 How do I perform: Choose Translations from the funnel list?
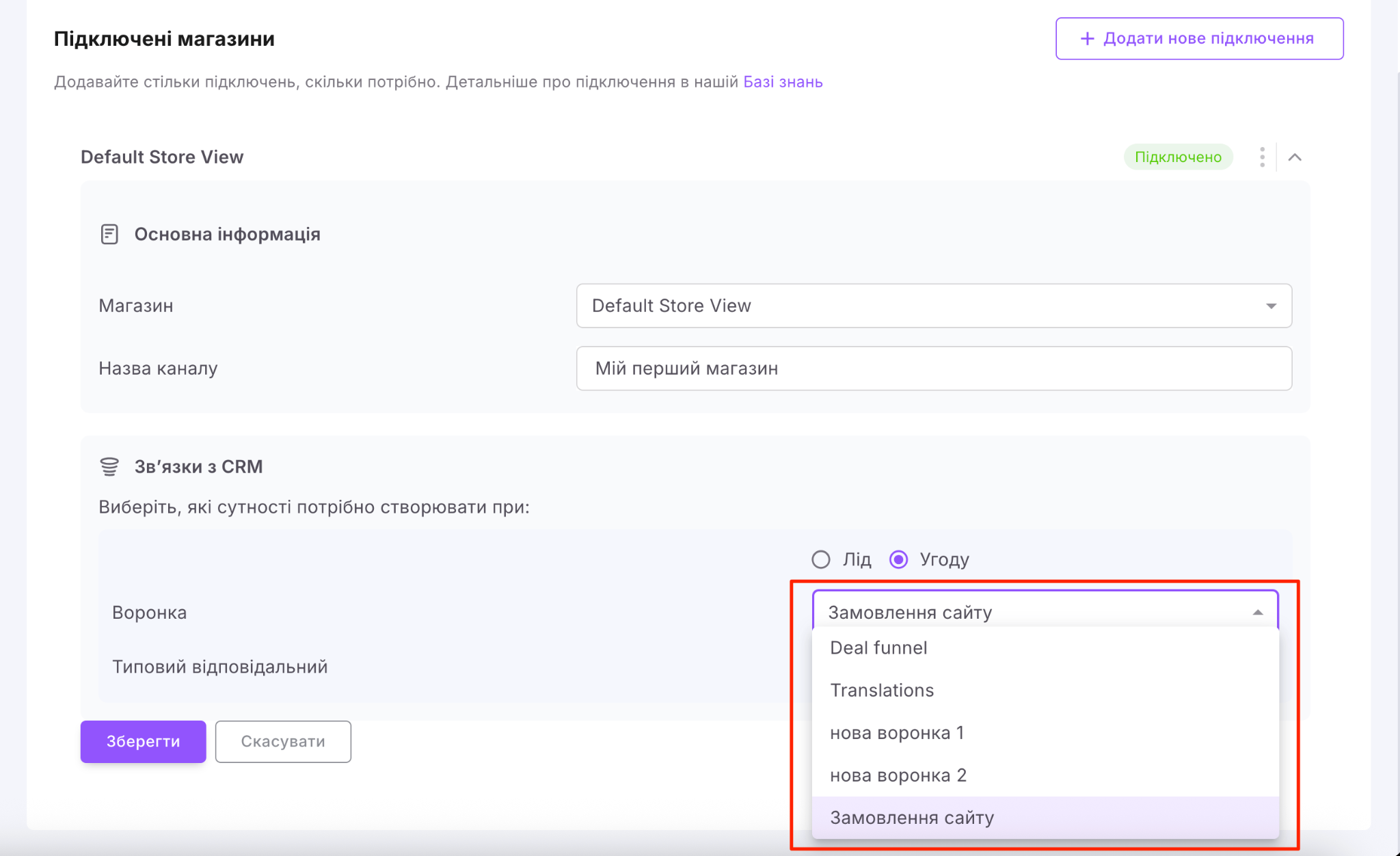(x=882, y=691)
